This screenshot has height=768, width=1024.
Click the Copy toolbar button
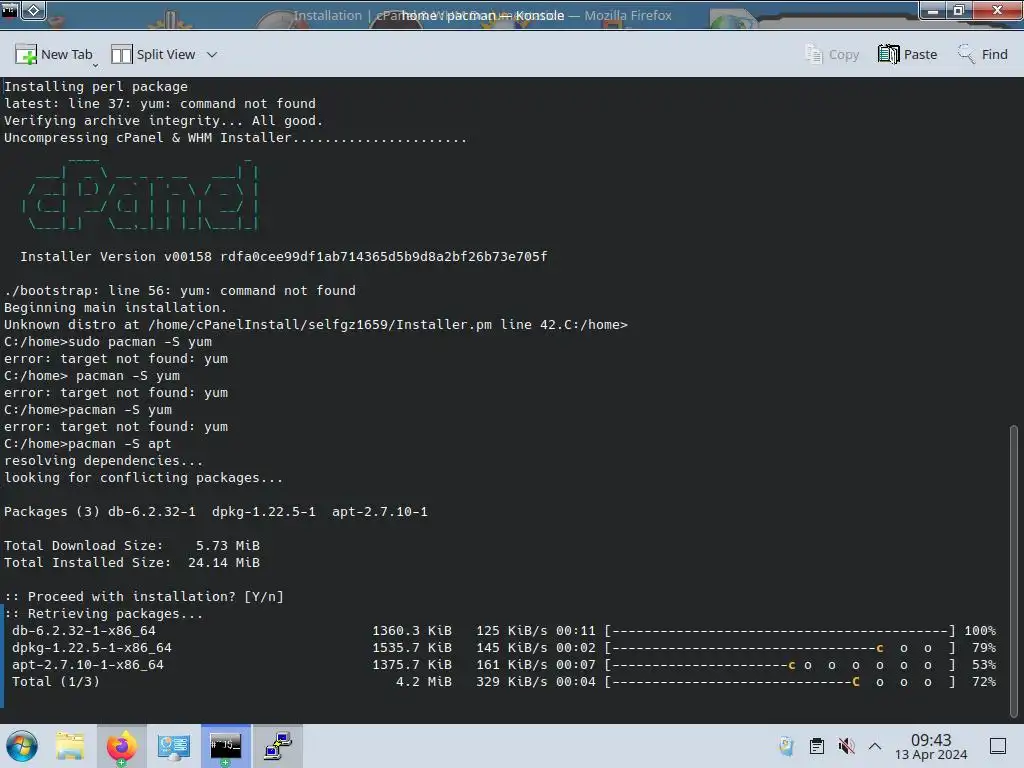(x=832, y=55)
